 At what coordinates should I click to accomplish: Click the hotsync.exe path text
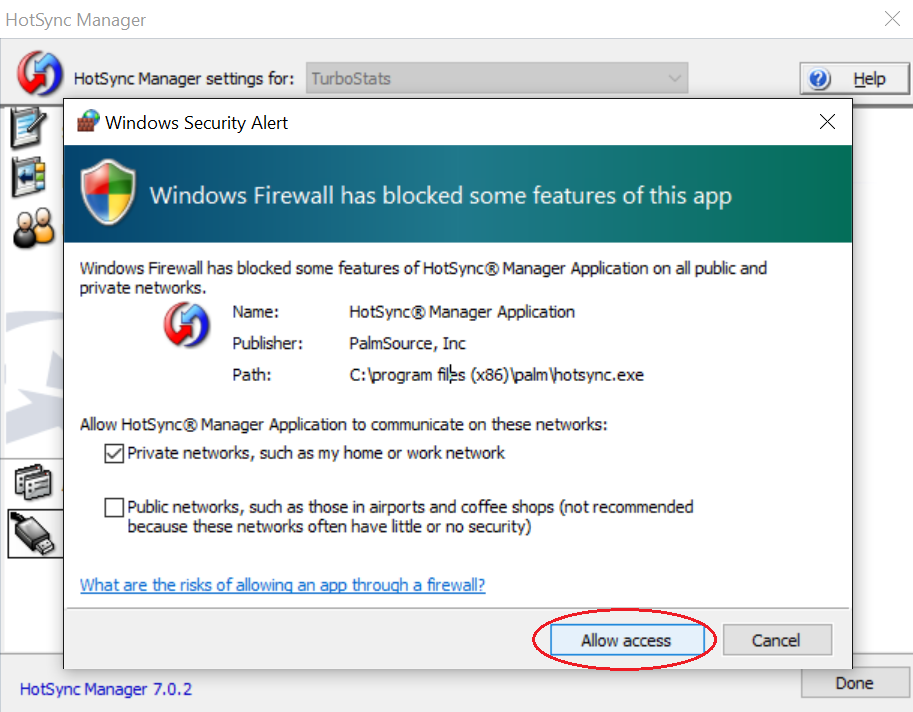tap(497, 374)
